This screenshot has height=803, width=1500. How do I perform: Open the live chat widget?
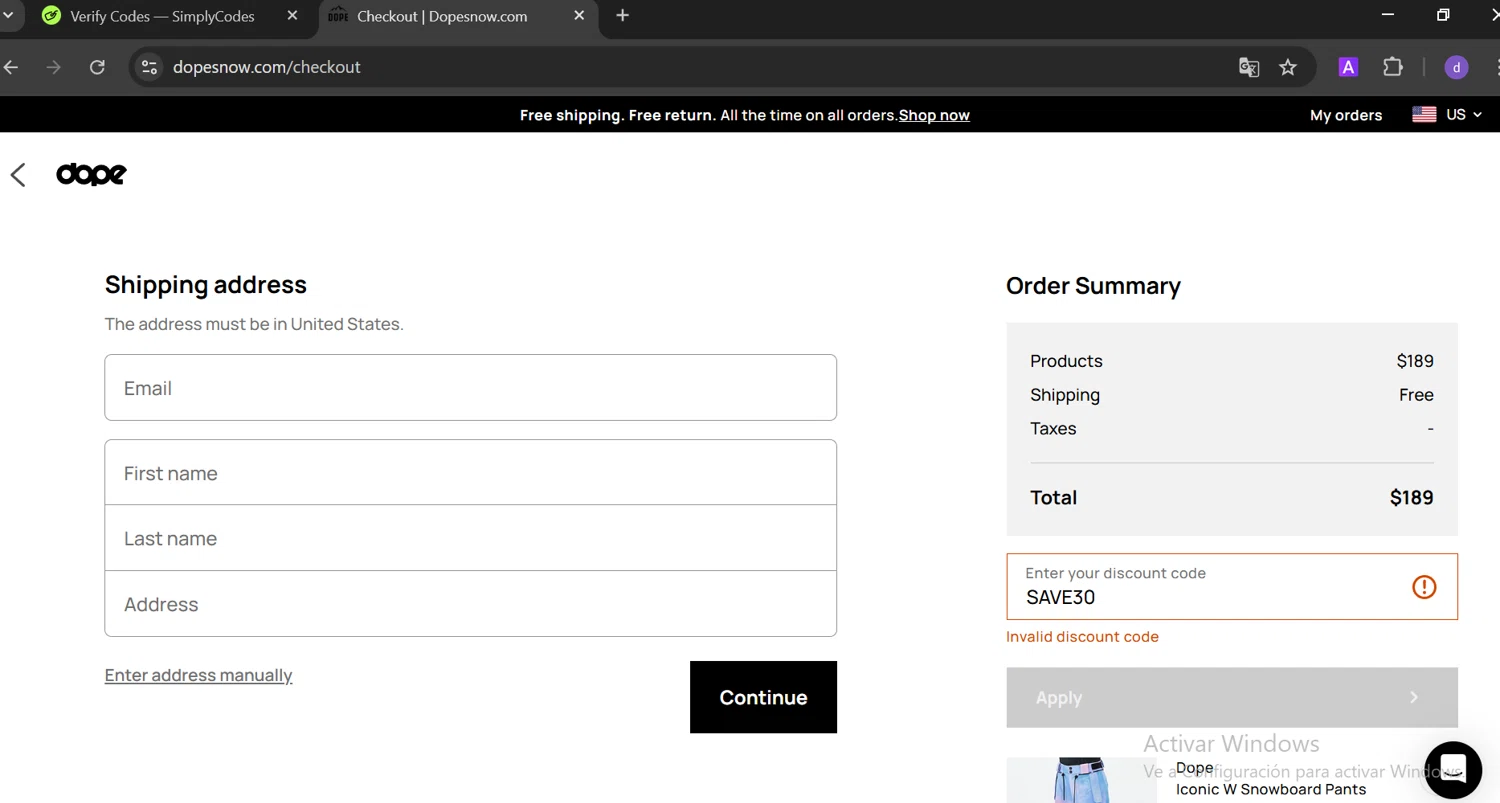coord(1453,769)
